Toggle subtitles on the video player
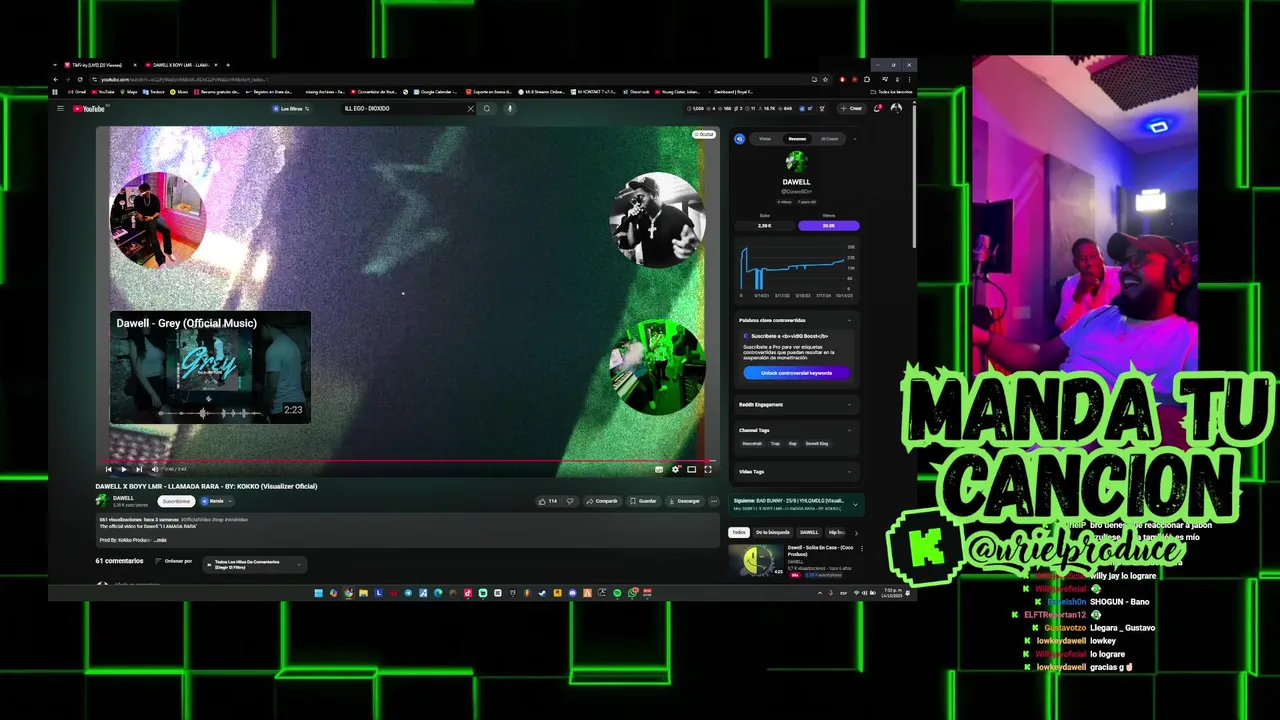Screen dimensions: 1280x720 tap(659, 469)
